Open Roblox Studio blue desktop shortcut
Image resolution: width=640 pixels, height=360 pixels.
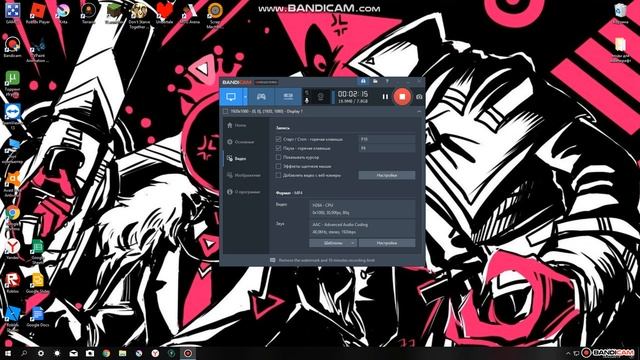12,318
